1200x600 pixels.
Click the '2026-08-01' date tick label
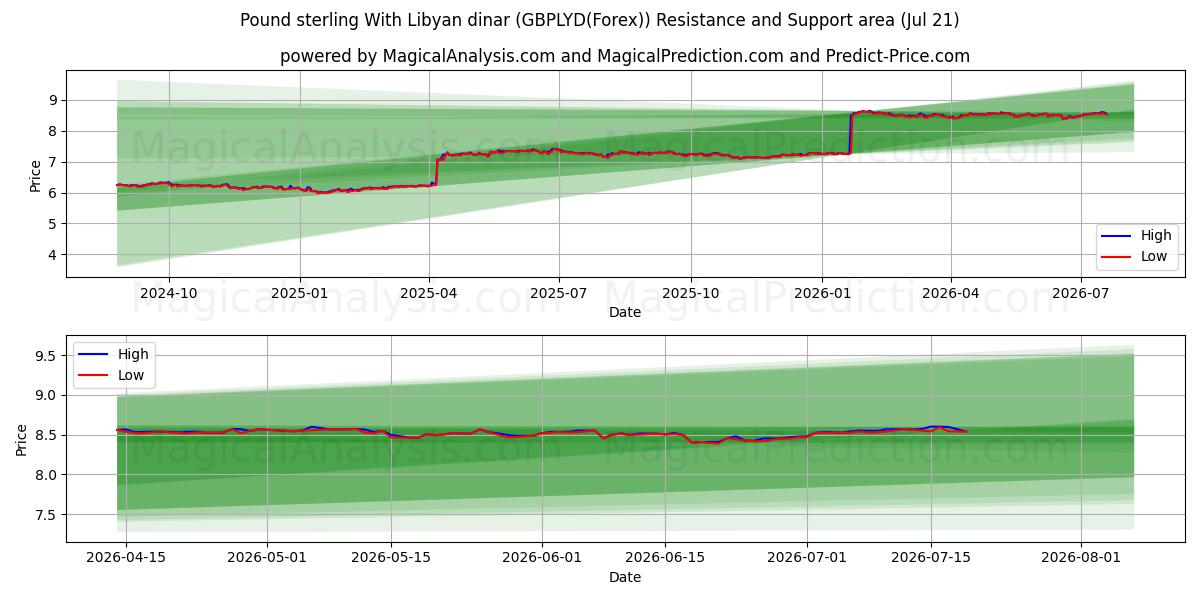(1081, 559)
